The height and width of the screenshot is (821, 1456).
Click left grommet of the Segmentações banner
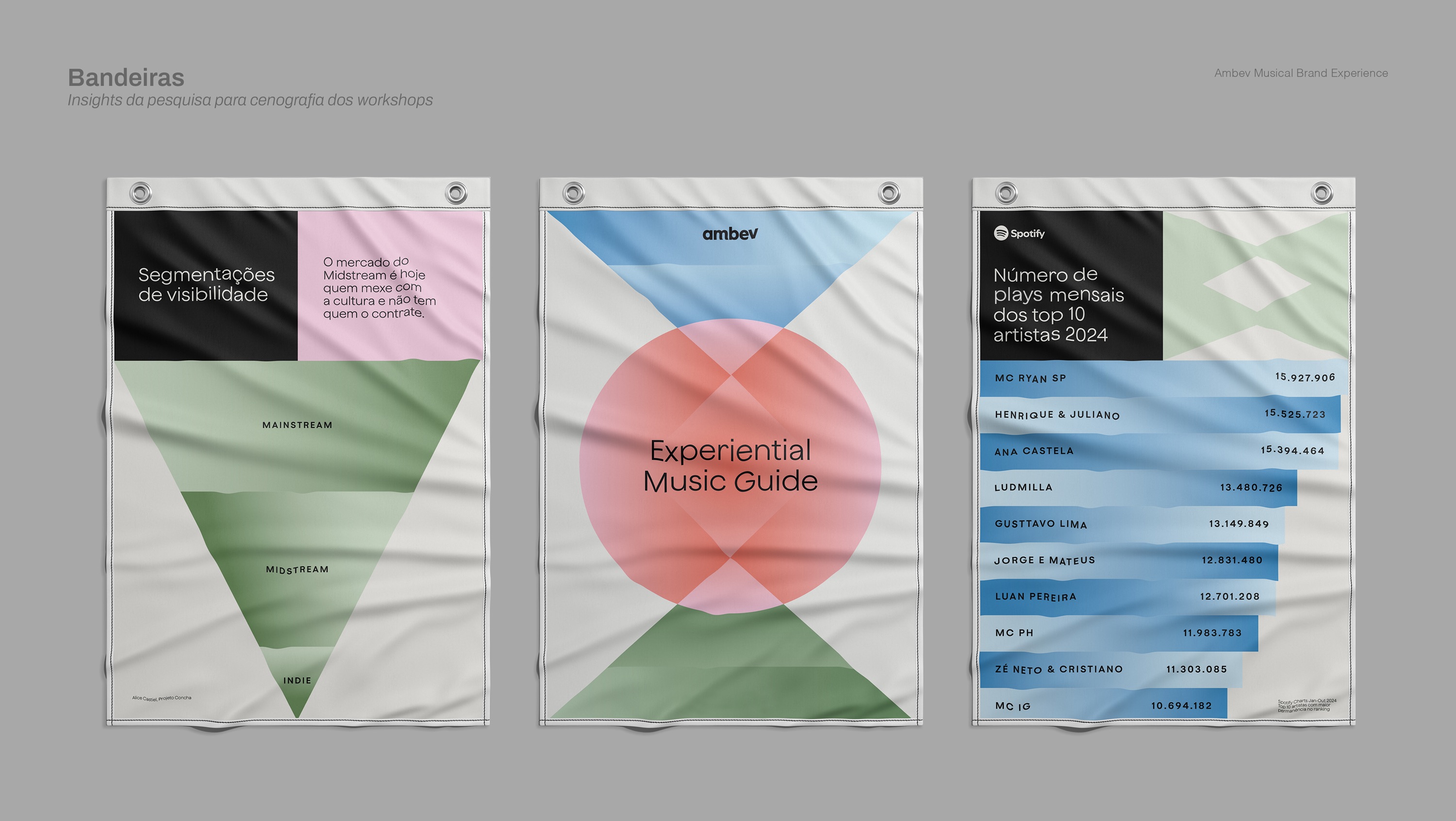pyautogui.click(x=141, y=193)
